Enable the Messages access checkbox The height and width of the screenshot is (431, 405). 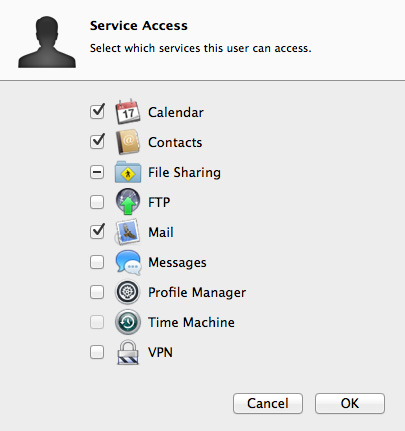(97, 262)
